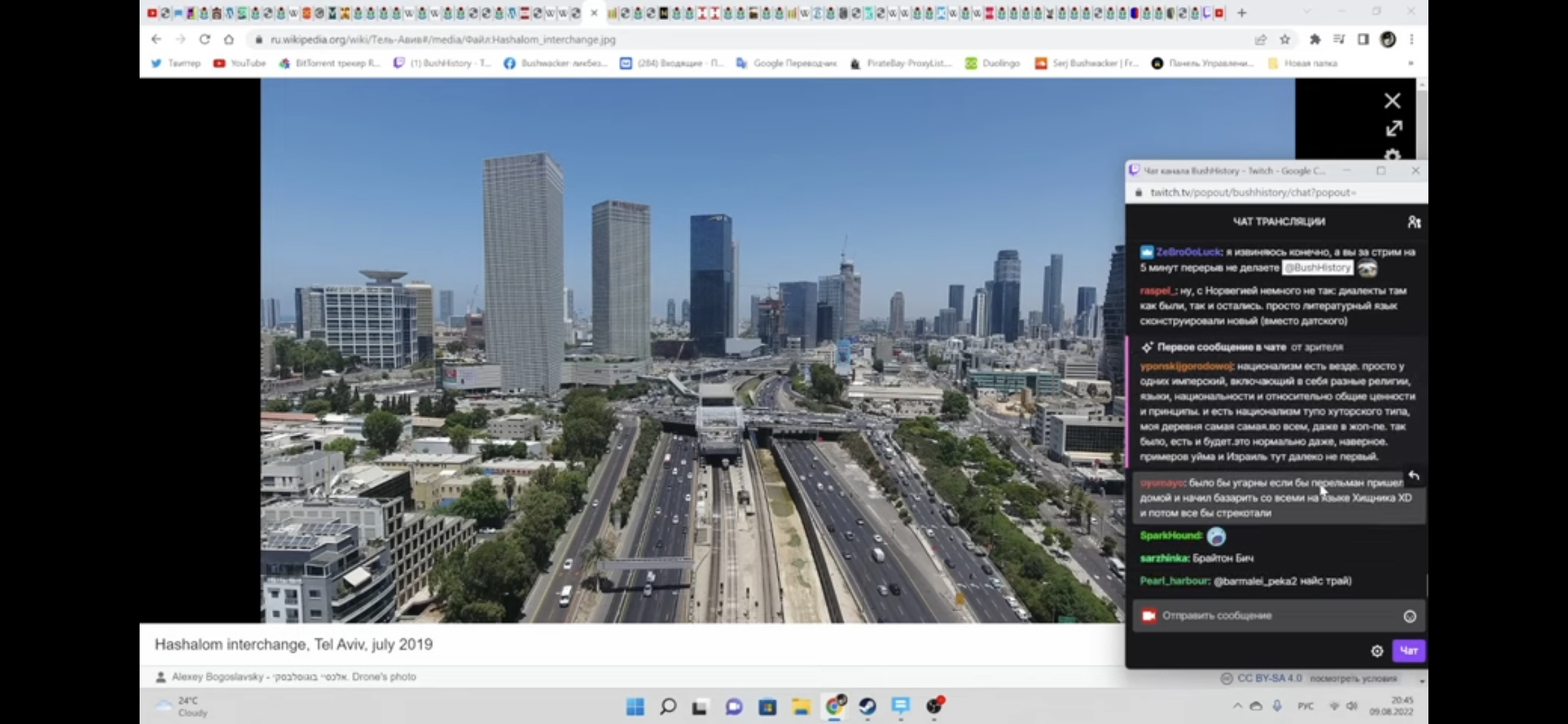
Task: Click username oyomayo in chat
Action: [x=1161, y=483]
